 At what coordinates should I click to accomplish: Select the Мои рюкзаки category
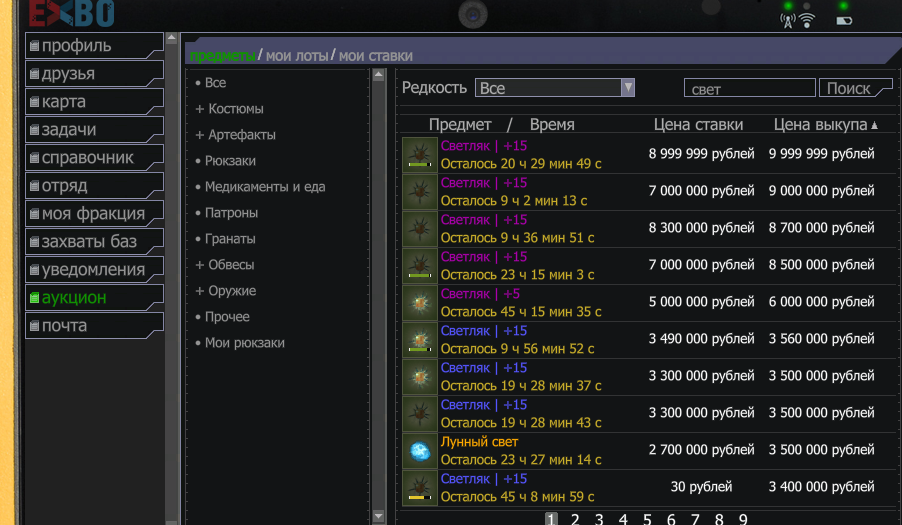(240, 342)
